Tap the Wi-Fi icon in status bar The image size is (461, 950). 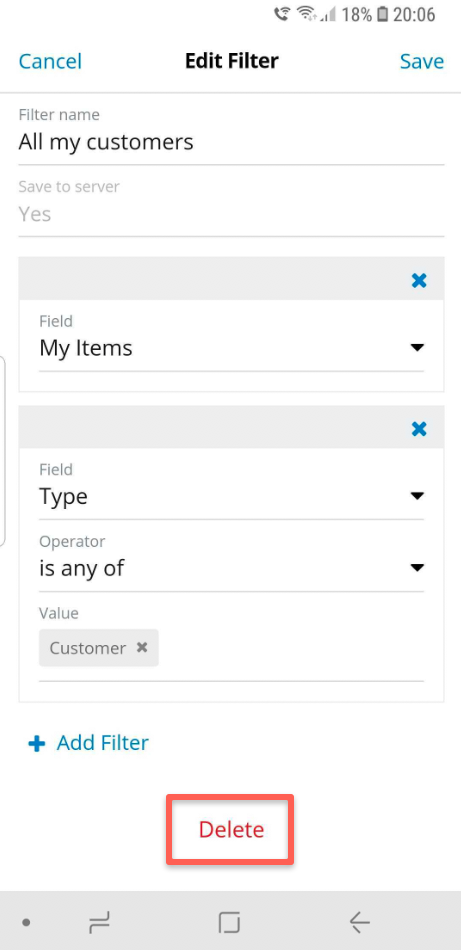coord(306,14)
